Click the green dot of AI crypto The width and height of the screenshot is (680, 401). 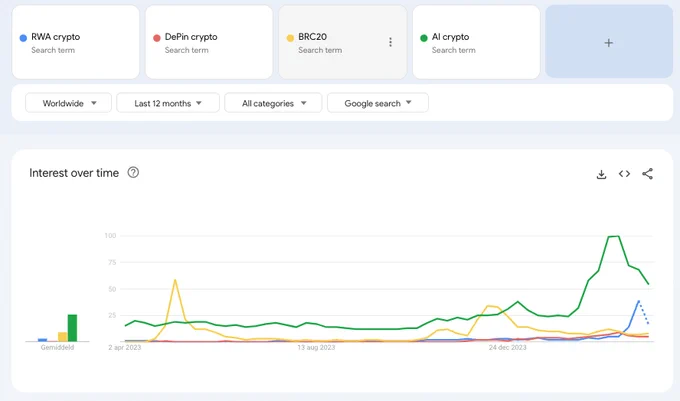(424, 38)
